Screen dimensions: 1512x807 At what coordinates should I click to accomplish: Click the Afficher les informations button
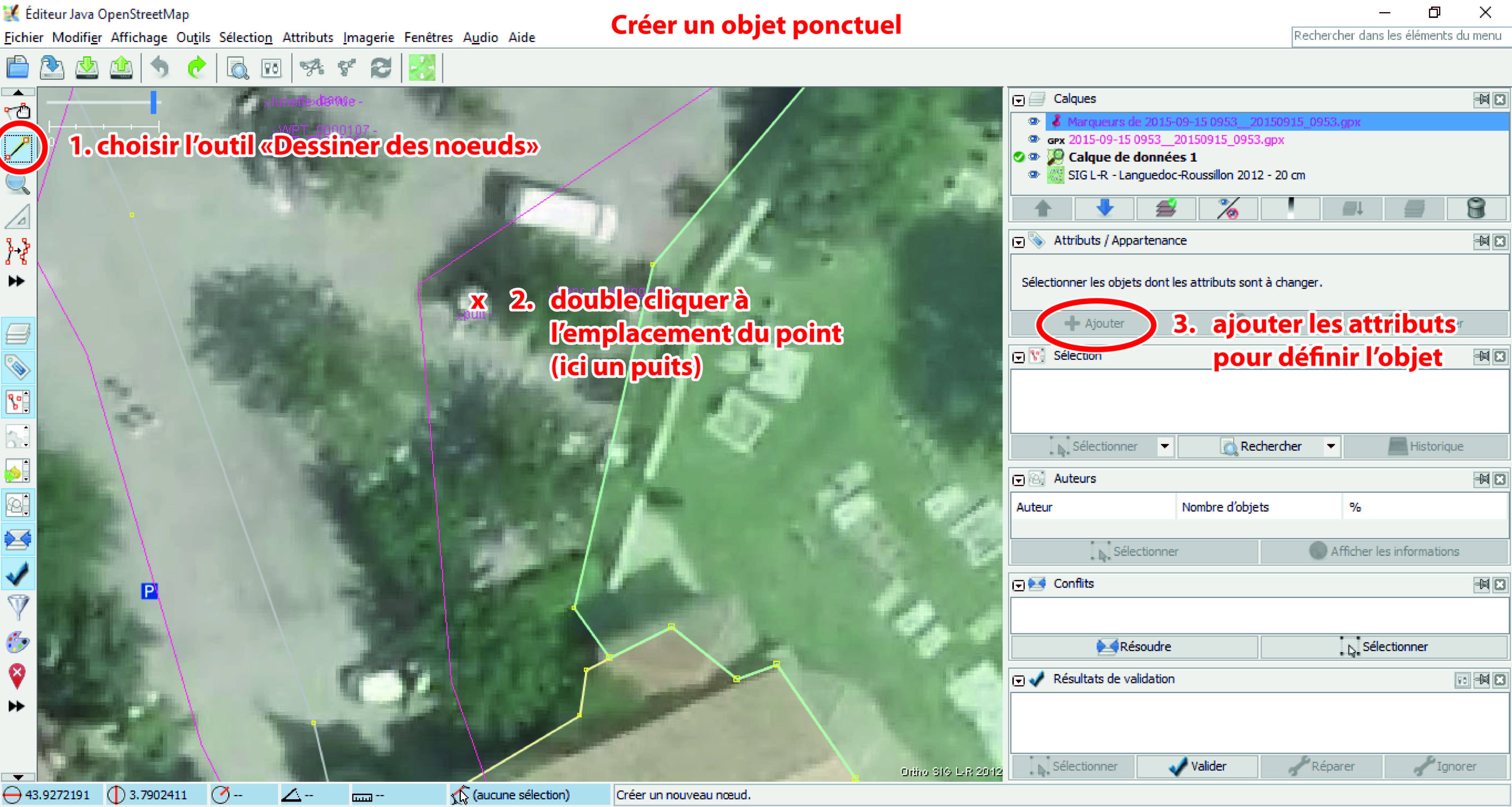tap(1384, 551)
